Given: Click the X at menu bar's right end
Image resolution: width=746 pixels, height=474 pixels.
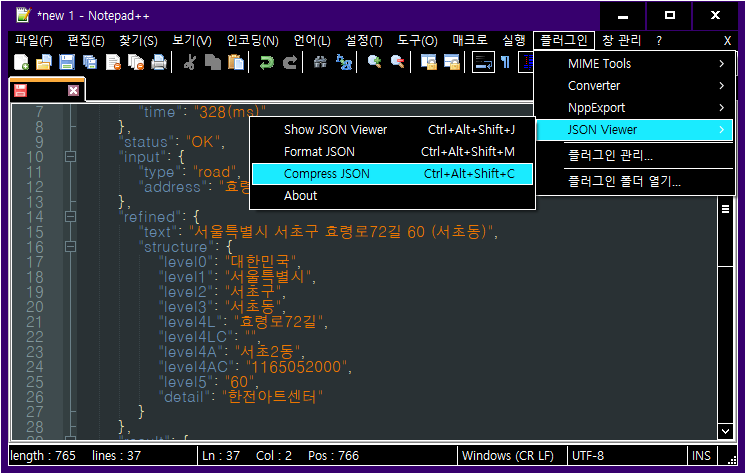Looking at the screenshot, I should [x=727, y=41].
